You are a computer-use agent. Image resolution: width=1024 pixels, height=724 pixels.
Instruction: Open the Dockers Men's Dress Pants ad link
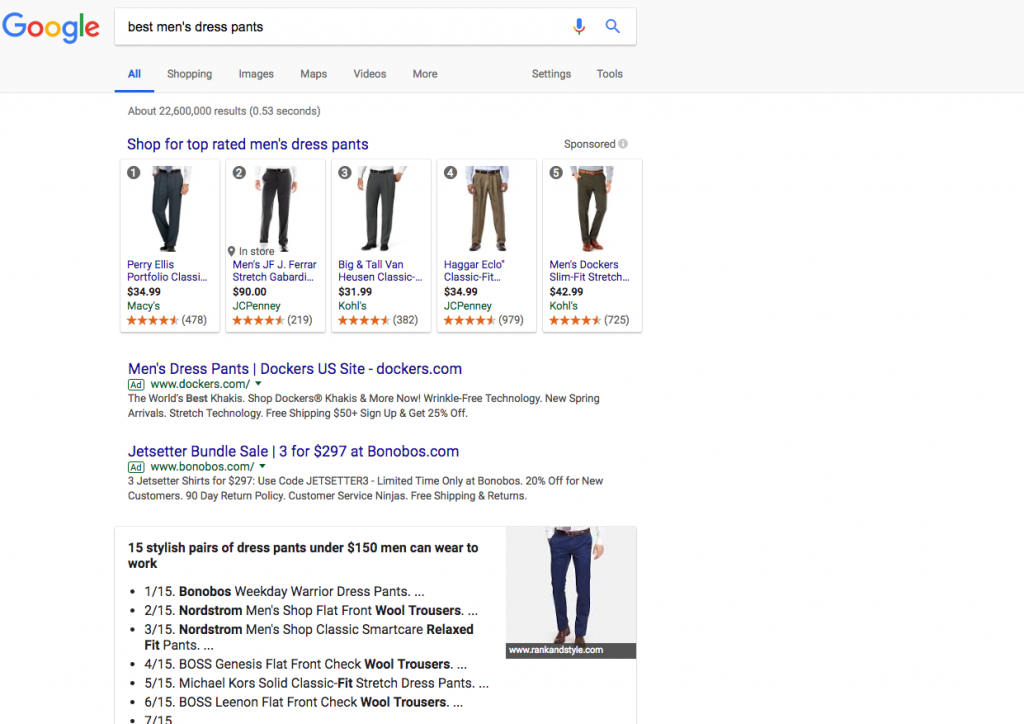294,368
